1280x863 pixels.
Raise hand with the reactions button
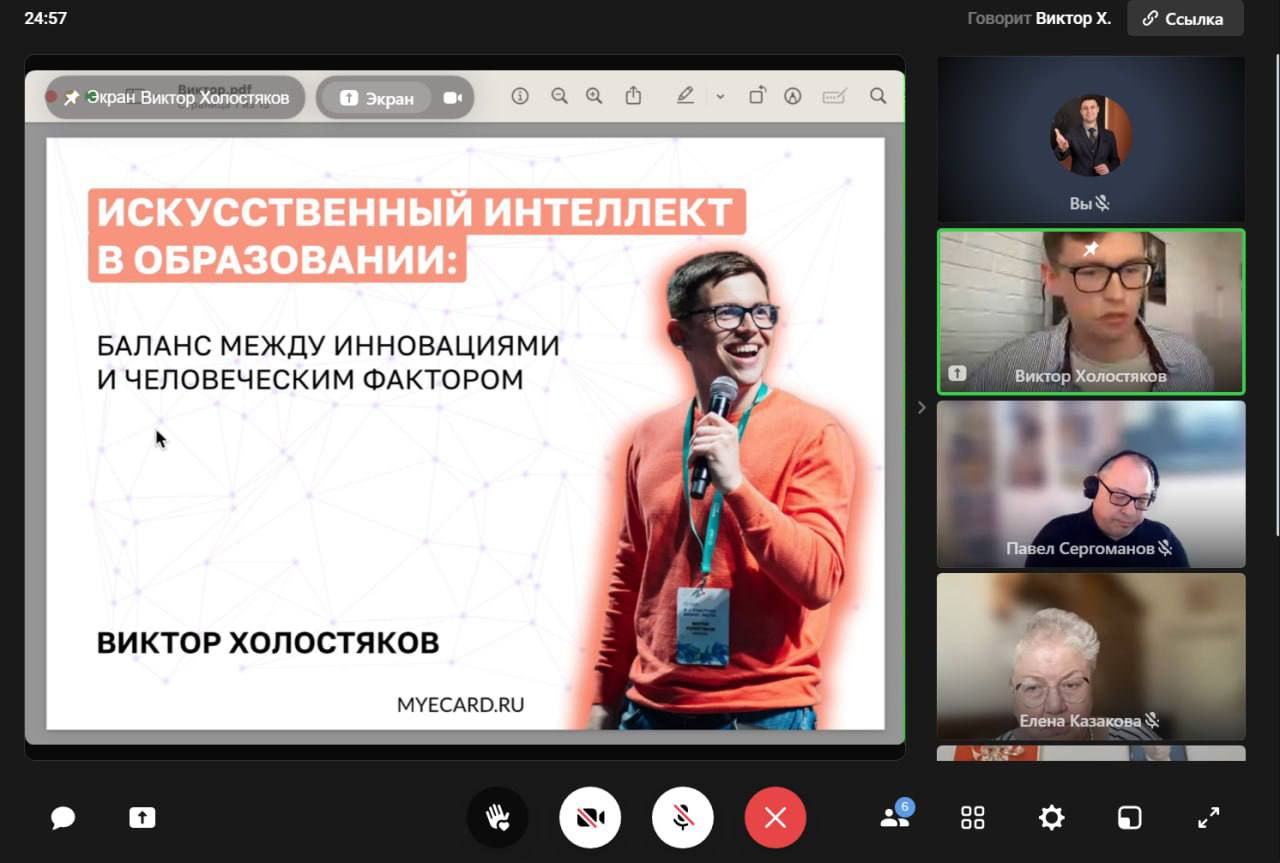point(498,818)
